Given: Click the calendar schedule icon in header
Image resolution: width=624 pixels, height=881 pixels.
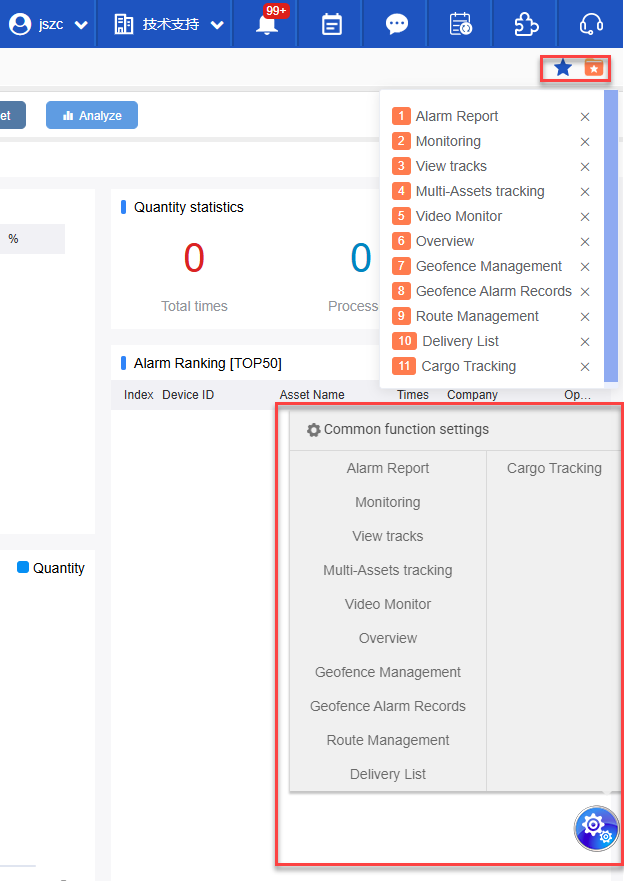Looking at the screenshot, I should 332,25.
